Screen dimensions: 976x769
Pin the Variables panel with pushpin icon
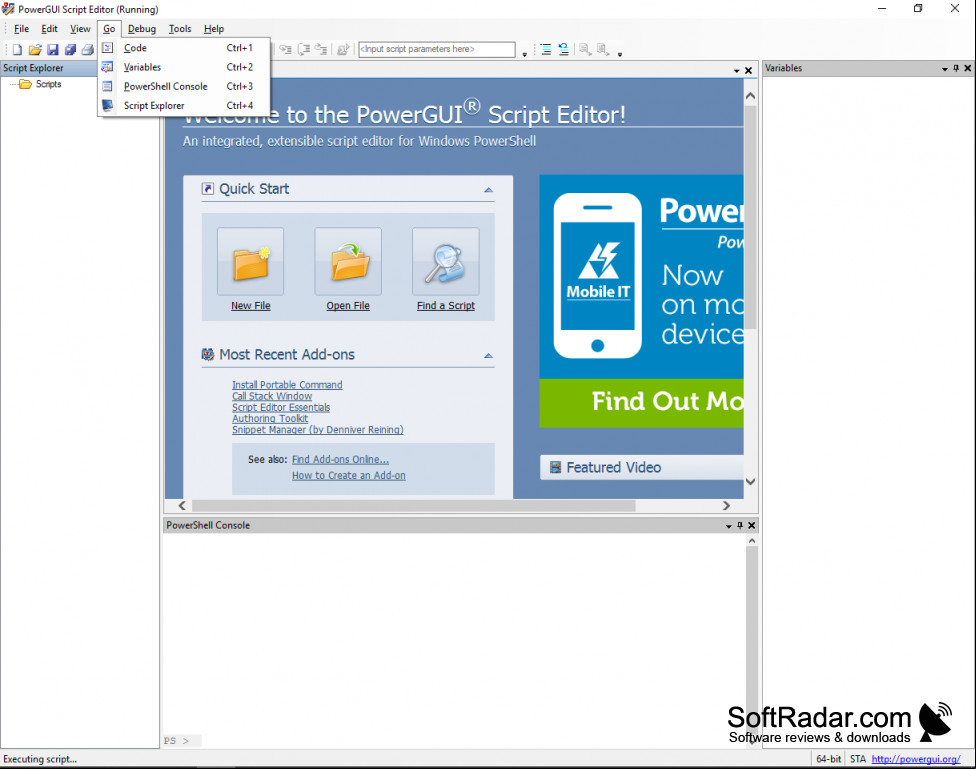pyautogui.click(x=956, y=68)
